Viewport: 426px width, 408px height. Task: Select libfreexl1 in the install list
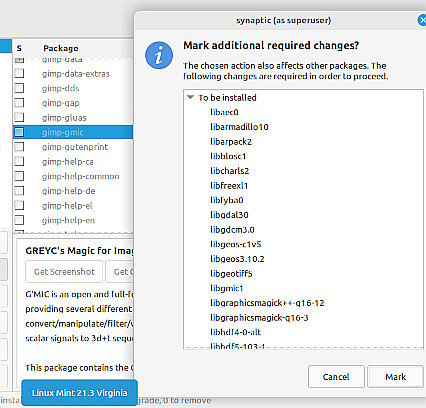pyautogui.click(x=229, y=185)
